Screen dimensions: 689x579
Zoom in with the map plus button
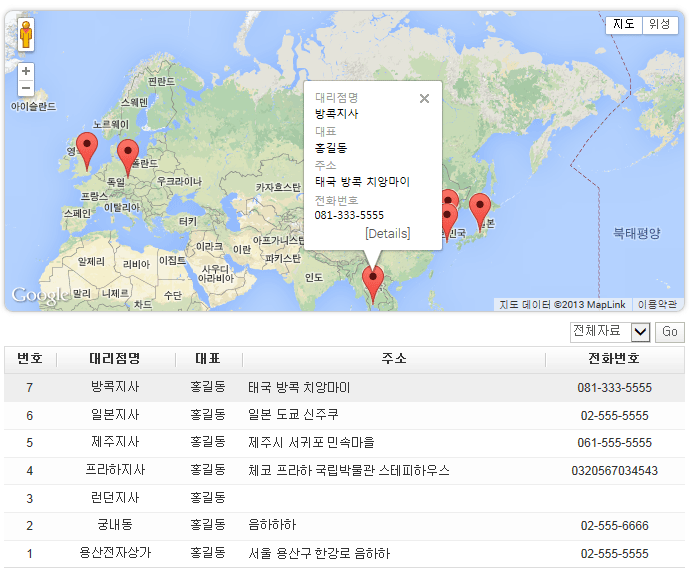point(26,72)
